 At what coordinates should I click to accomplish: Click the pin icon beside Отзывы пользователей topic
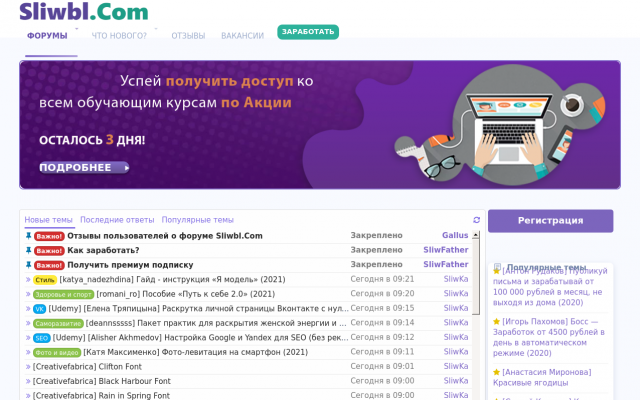[x=28, y=236]
